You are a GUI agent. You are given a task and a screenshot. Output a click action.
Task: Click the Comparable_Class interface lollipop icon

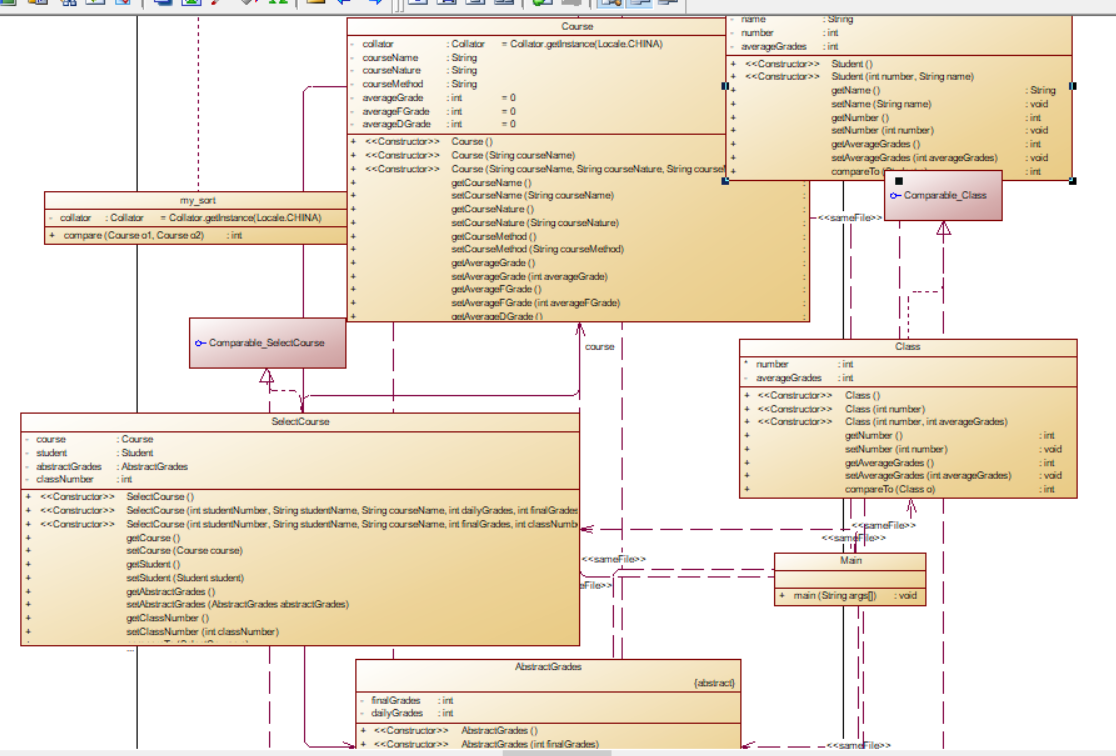pyautogui.click(x=895, y=196)
